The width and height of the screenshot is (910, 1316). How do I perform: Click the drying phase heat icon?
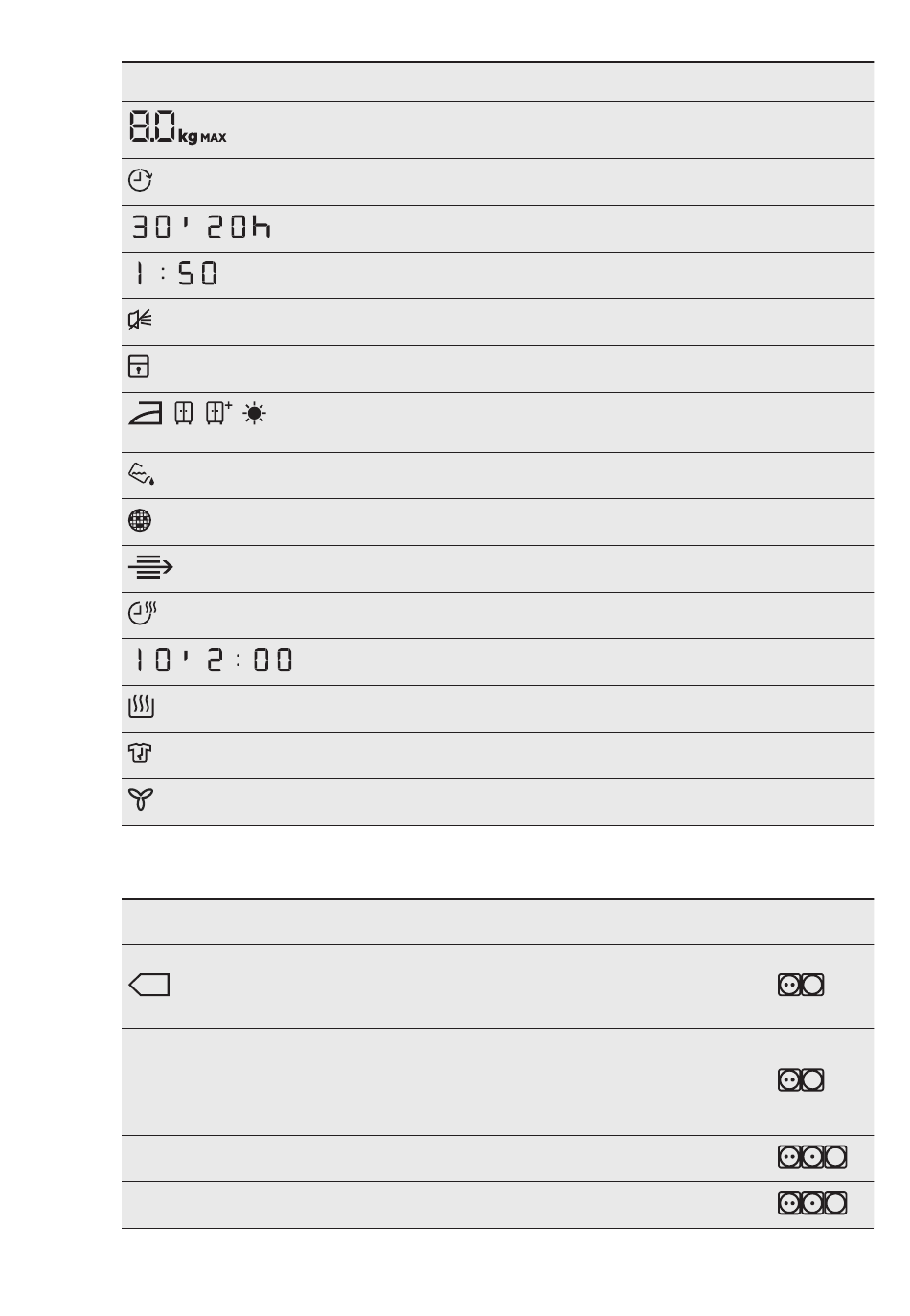pos(141,708)
